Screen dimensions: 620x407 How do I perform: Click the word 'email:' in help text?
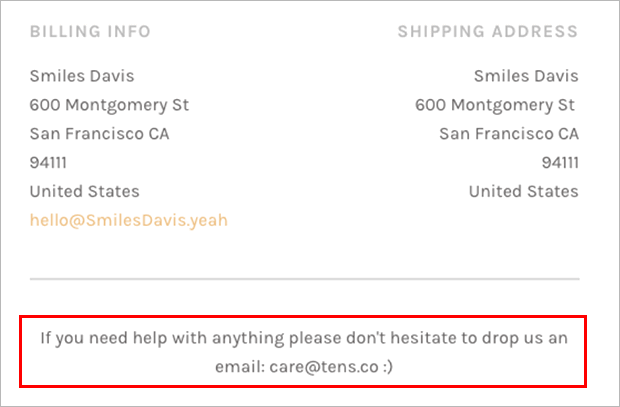(240, 367)
